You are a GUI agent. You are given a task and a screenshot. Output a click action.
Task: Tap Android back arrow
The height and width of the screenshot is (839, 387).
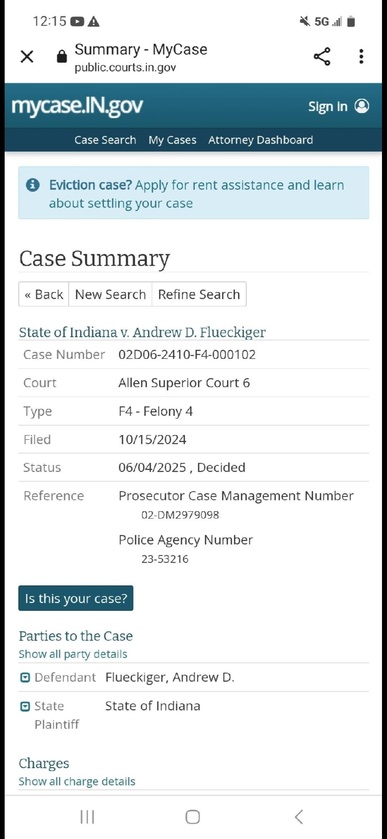(299, 817)
